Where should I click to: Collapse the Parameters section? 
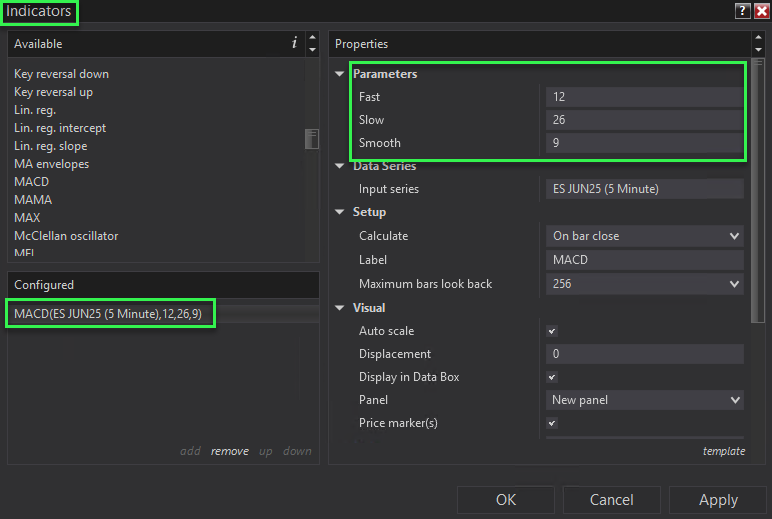click(339, 74)
